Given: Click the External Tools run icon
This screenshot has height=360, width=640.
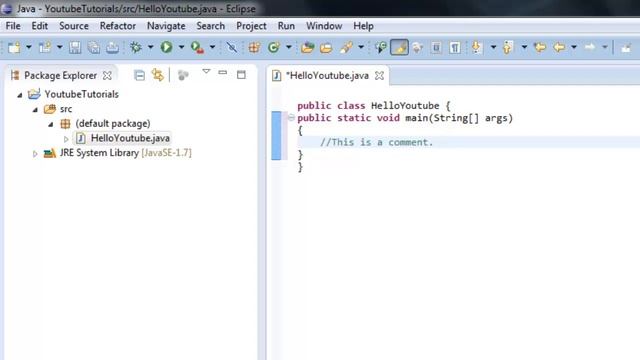Looking at the screenshot, I should coord(198,48).
